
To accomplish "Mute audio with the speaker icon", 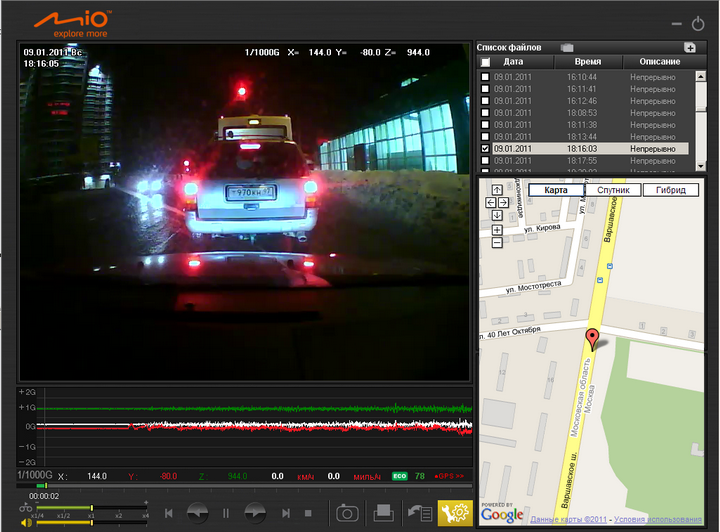I will [26, 522].
